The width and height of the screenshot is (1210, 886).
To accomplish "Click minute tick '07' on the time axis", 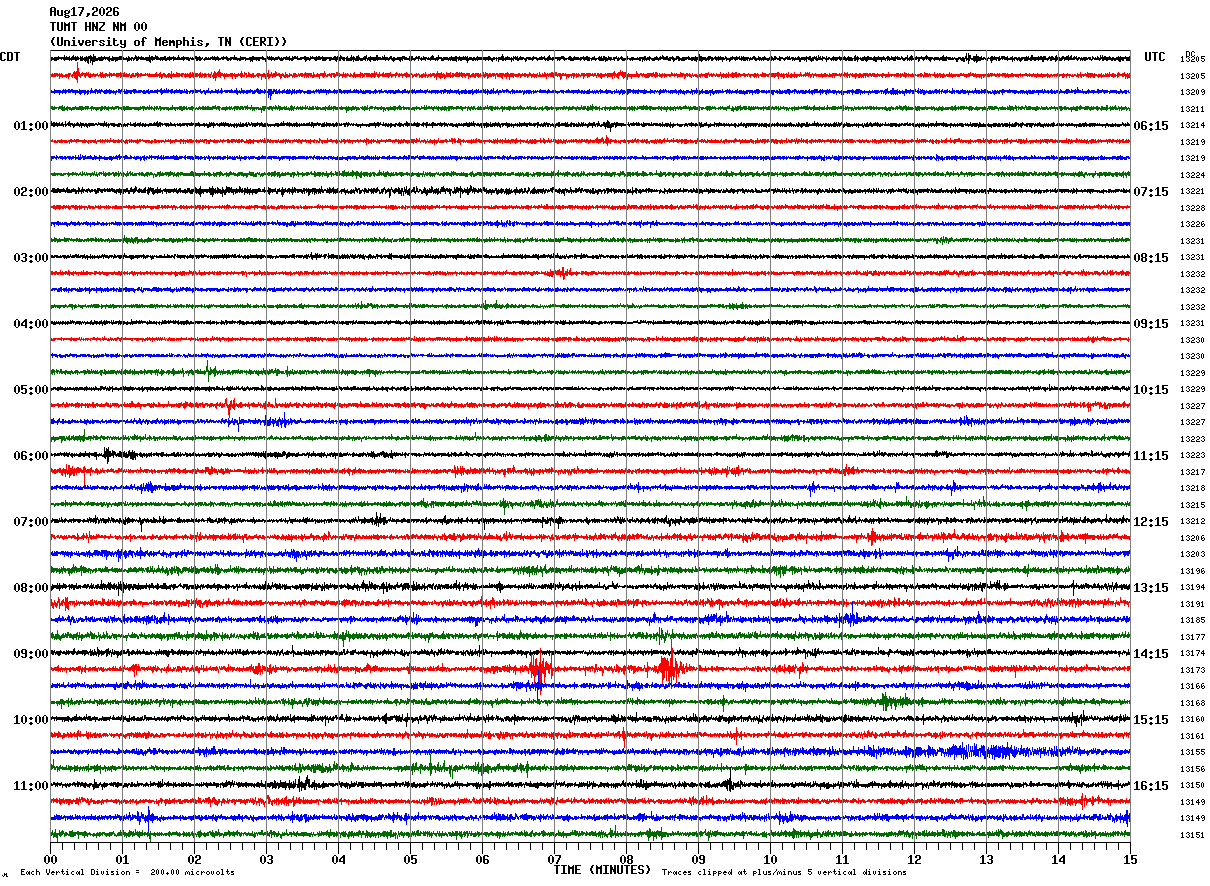I will tap(554, 859).
